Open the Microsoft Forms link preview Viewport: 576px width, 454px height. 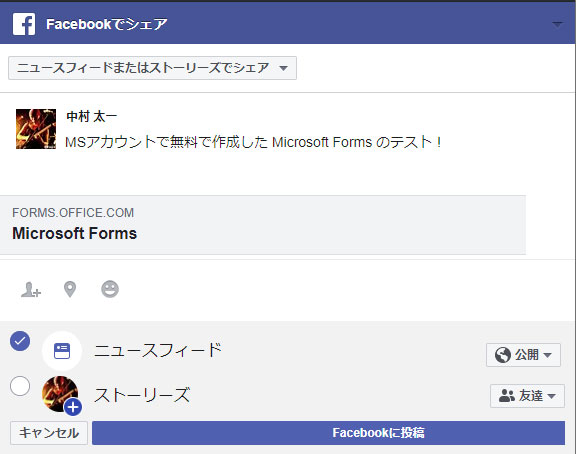coord(263,225)
